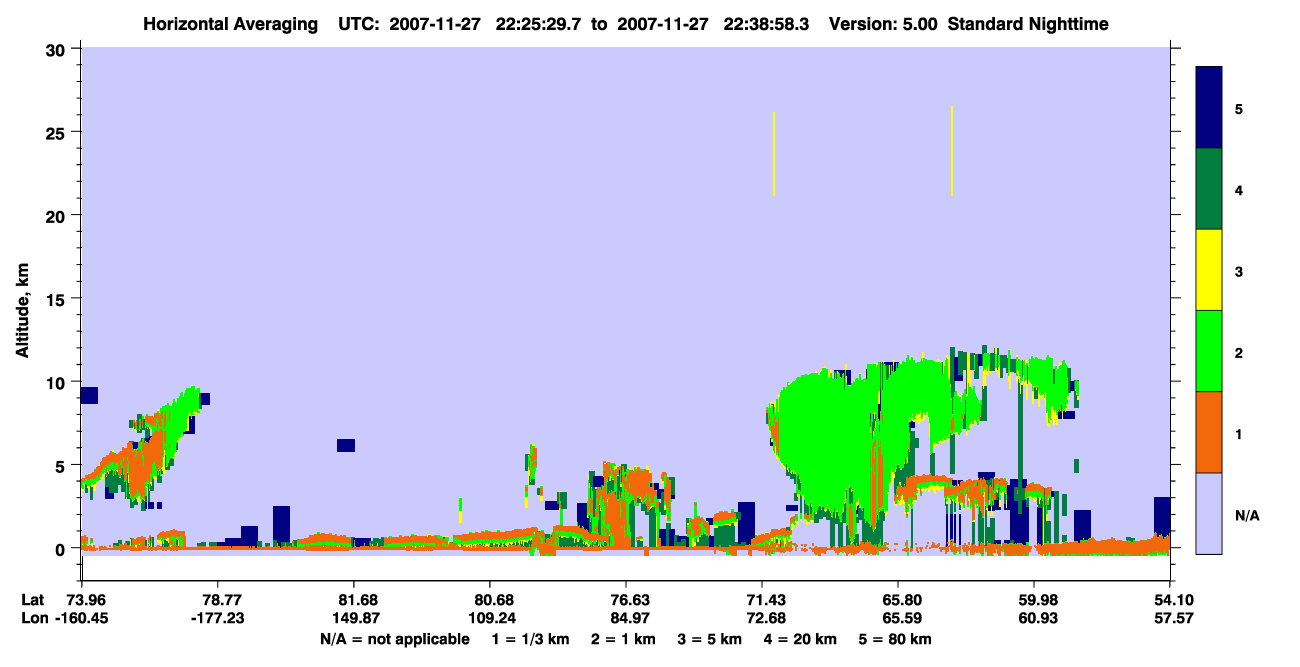Click longitude value -160.45

point(81,617)
